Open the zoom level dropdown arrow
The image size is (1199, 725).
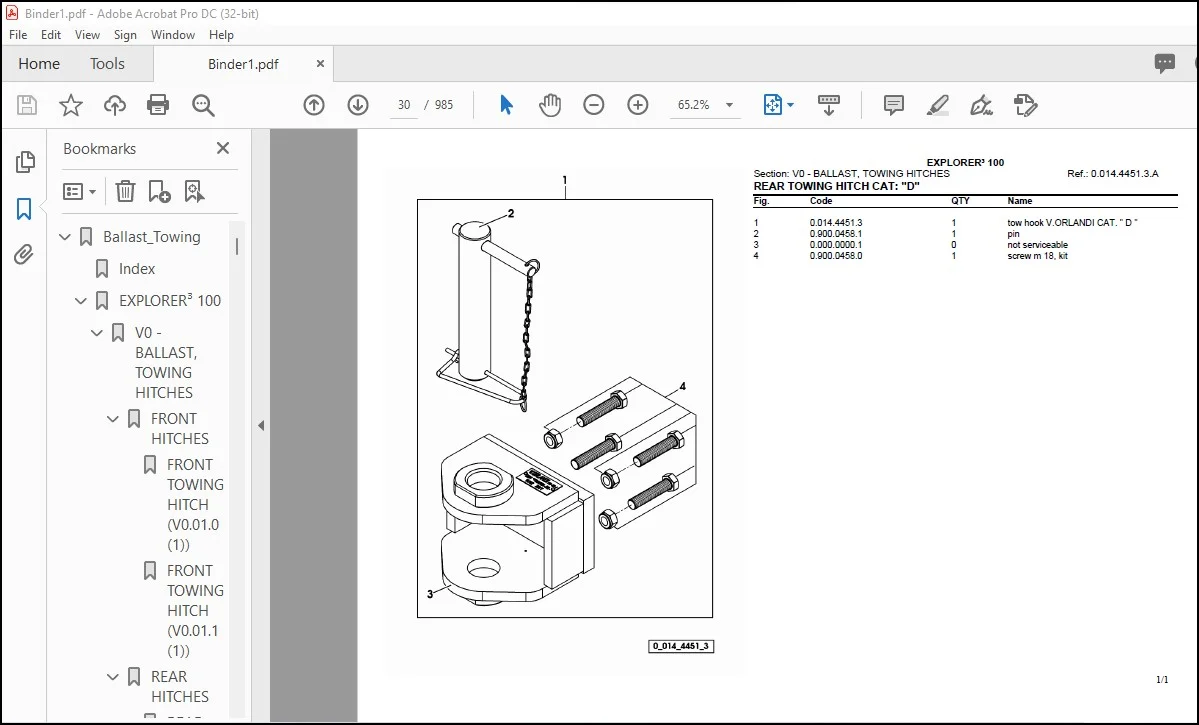point(729,105)
